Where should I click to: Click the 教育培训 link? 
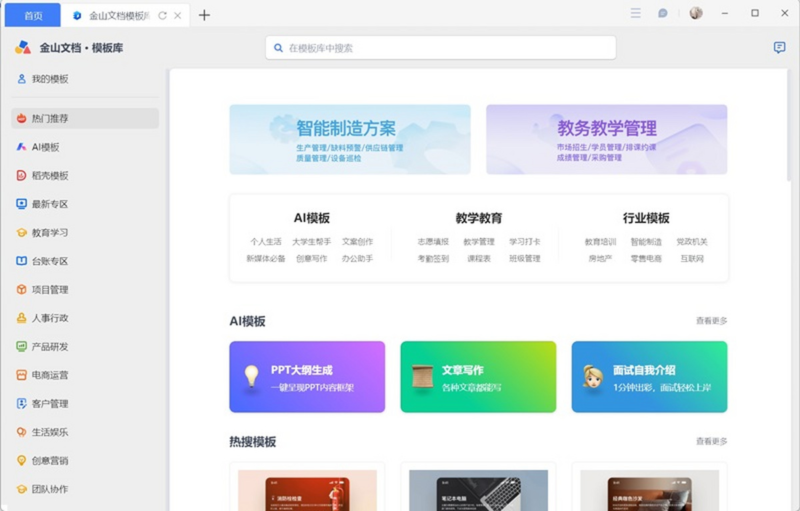600,241
